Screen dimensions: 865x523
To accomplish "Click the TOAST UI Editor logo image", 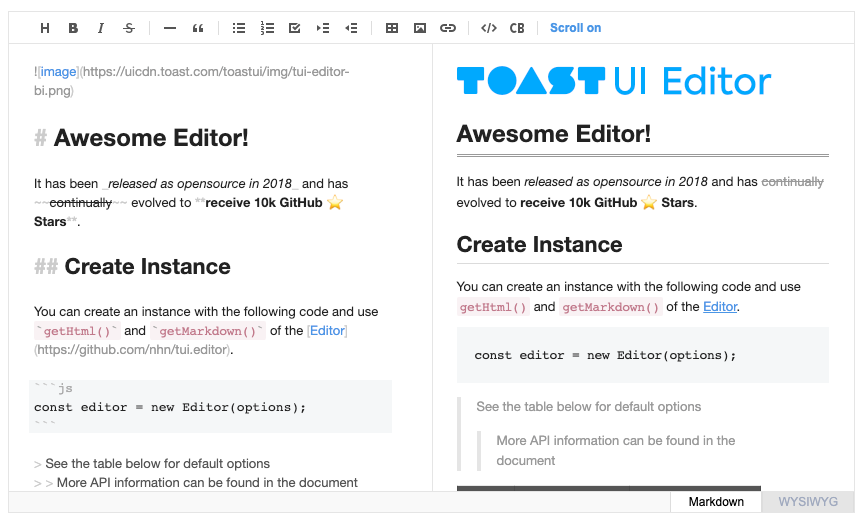I will (613, 81).
